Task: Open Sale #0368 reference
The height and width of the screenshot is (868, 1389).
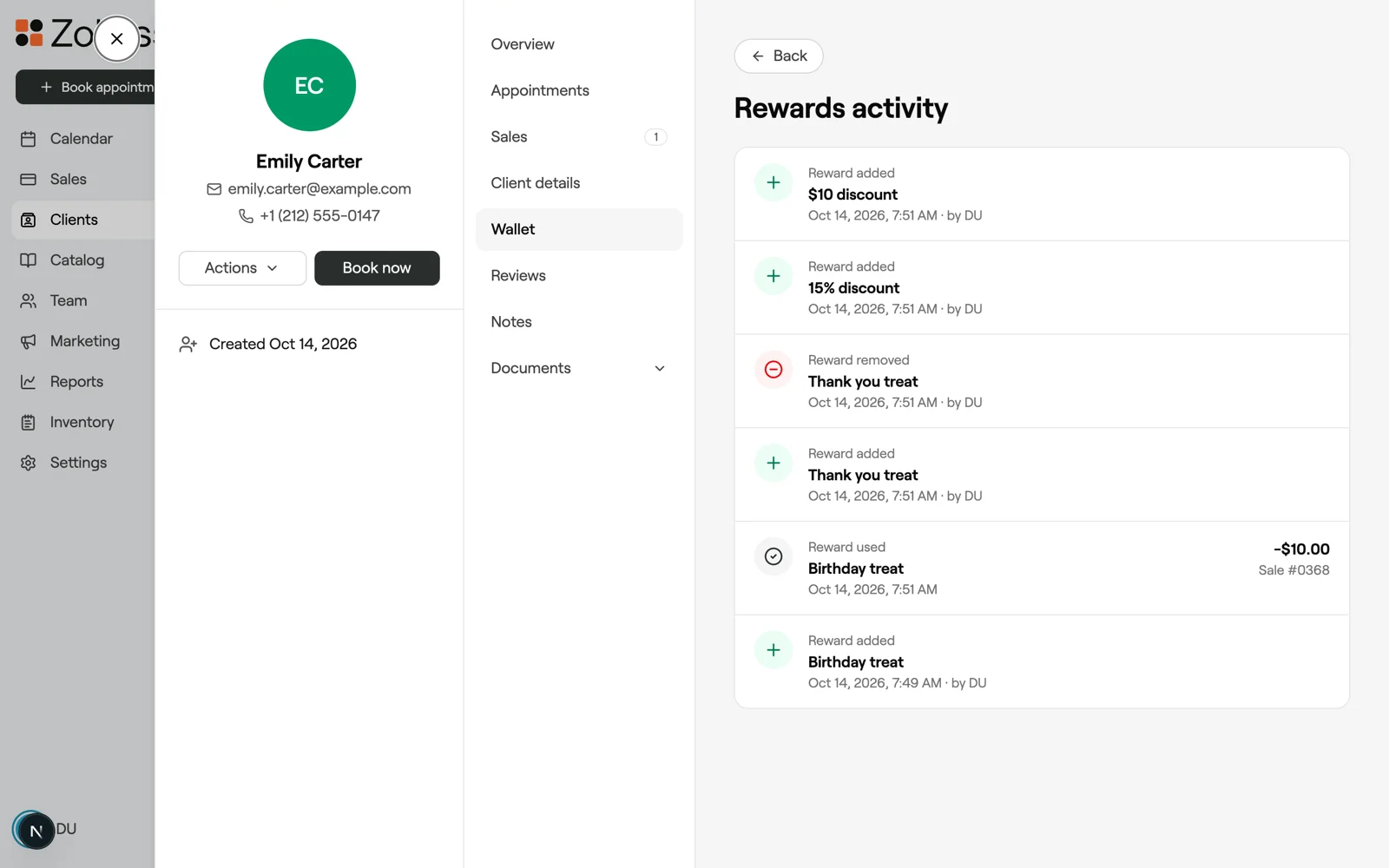Action: click(x=1294, y=570)
